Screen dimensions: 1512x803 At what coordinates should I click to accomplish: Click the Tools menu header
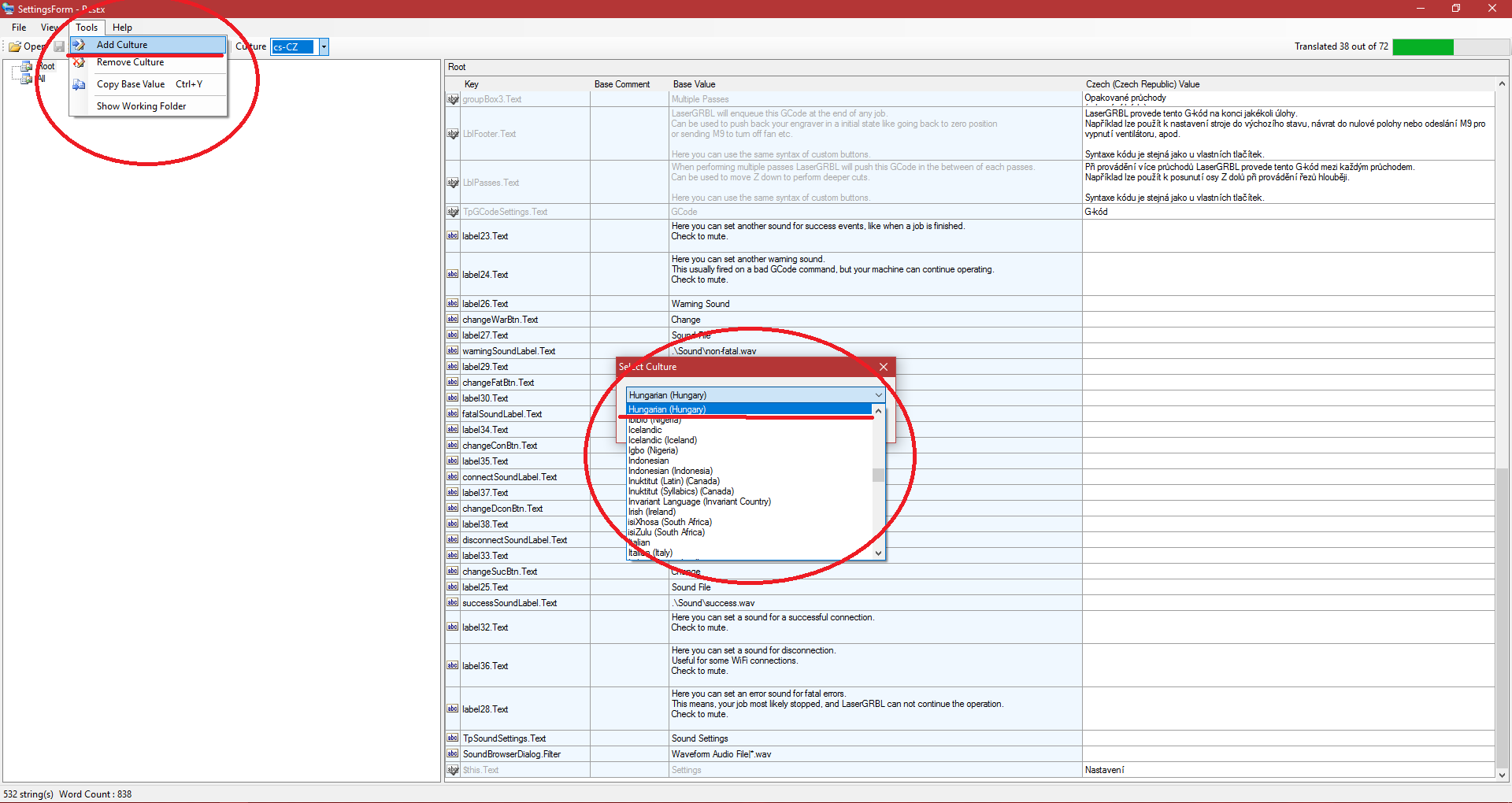click(x=87, y=28)
